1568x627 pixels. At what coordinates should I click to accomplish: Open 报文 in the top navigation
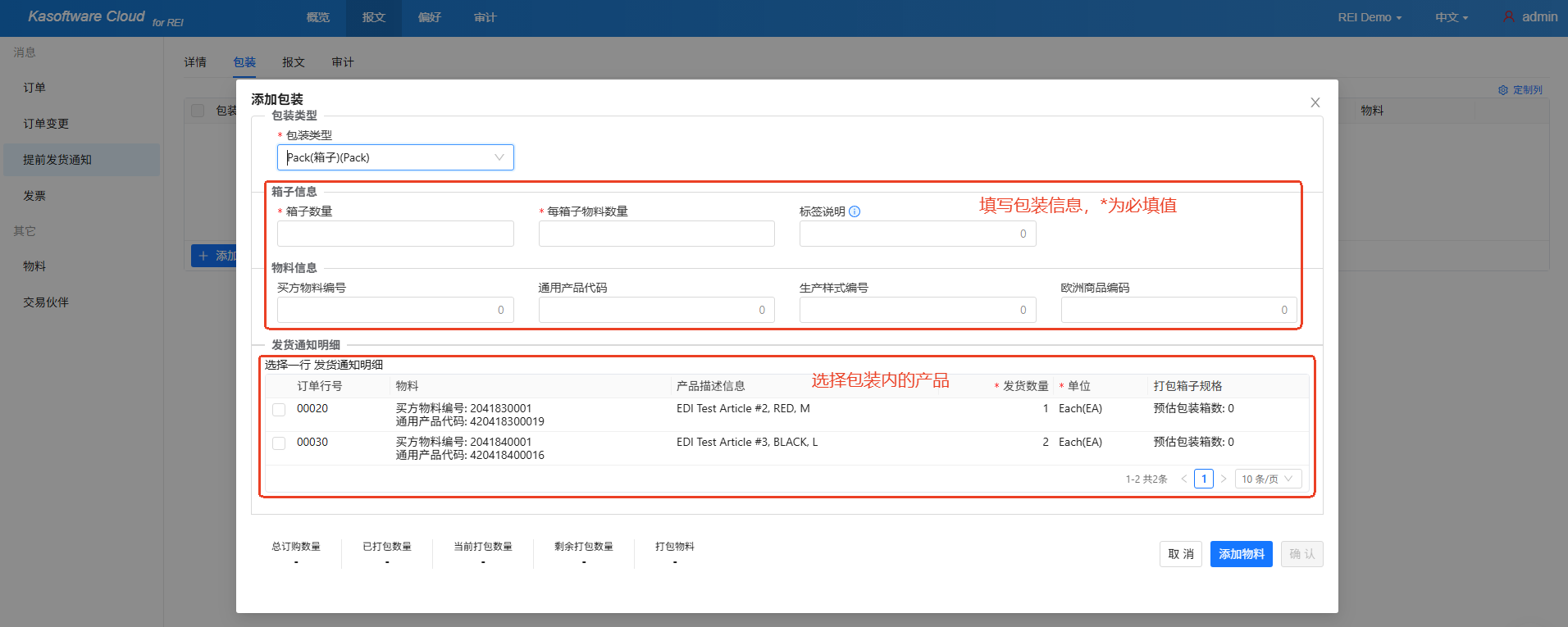pos(374,17)
